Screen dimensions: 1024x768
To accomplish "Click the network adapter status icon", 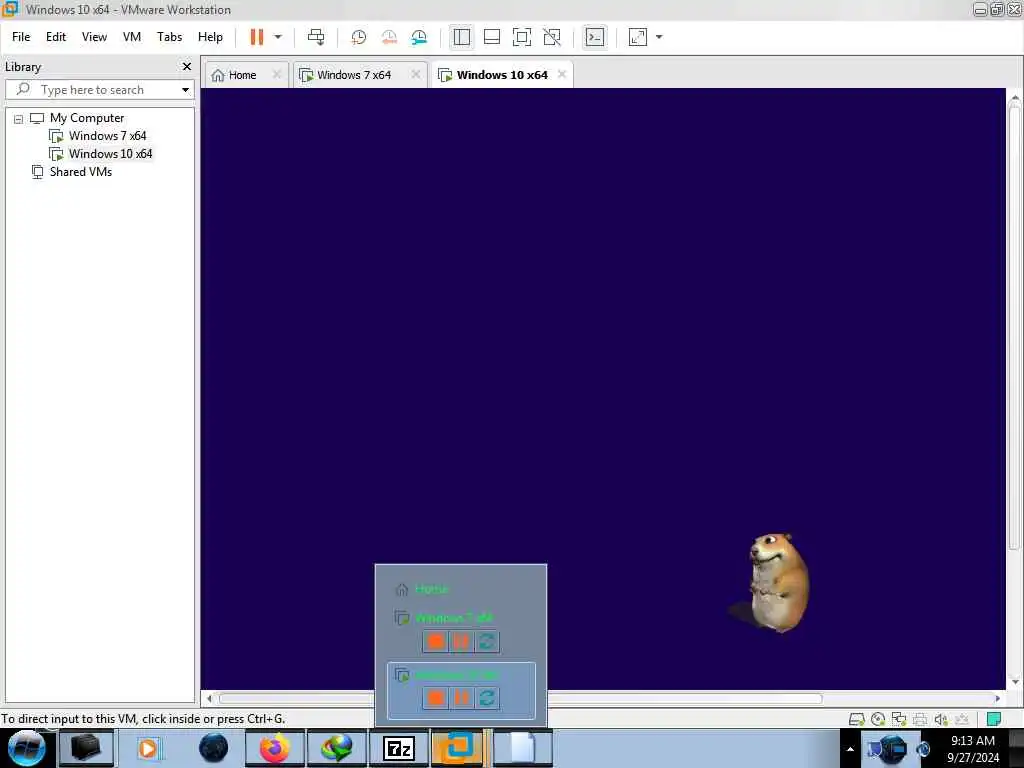I will 899,719.
